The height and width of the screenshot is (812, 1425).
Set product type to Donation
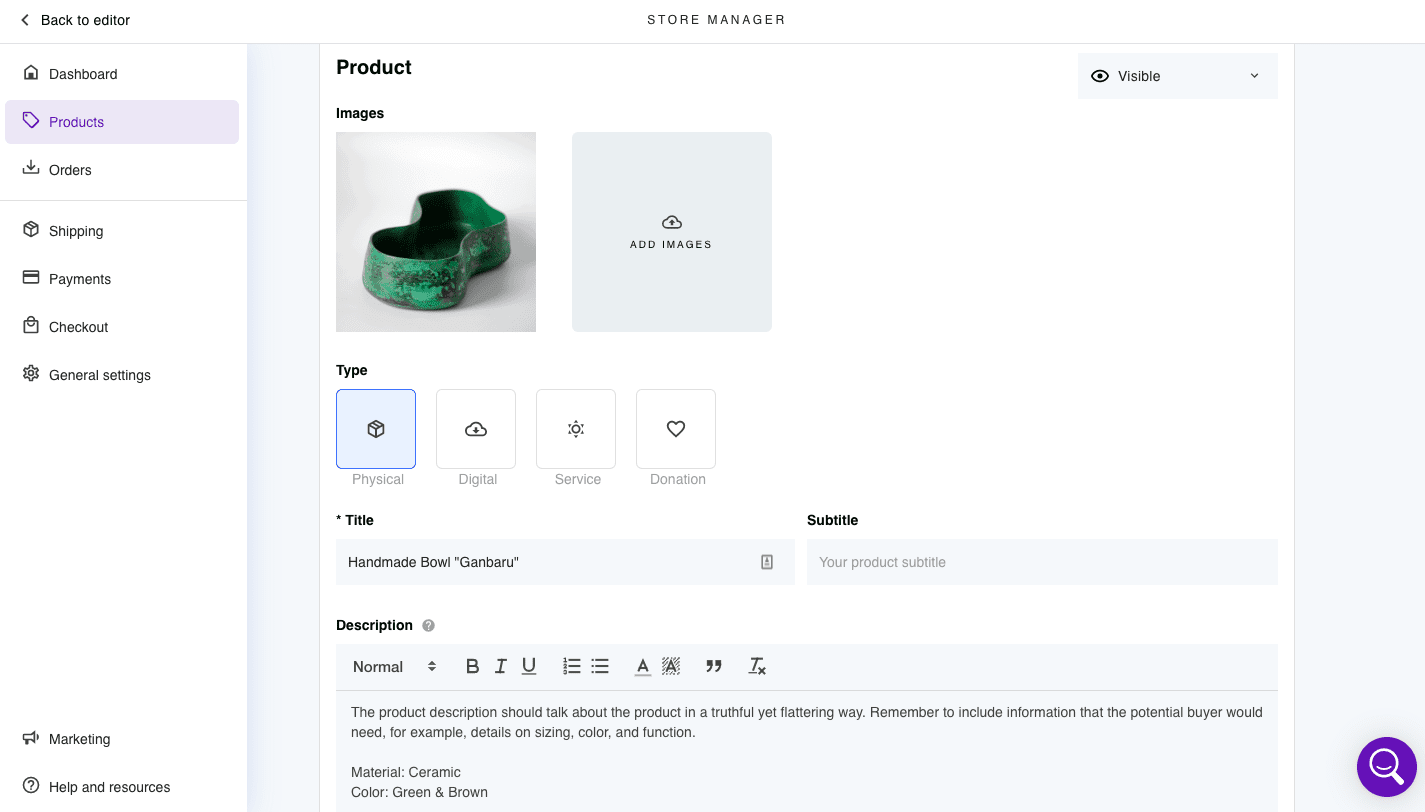tap(676, 429)
